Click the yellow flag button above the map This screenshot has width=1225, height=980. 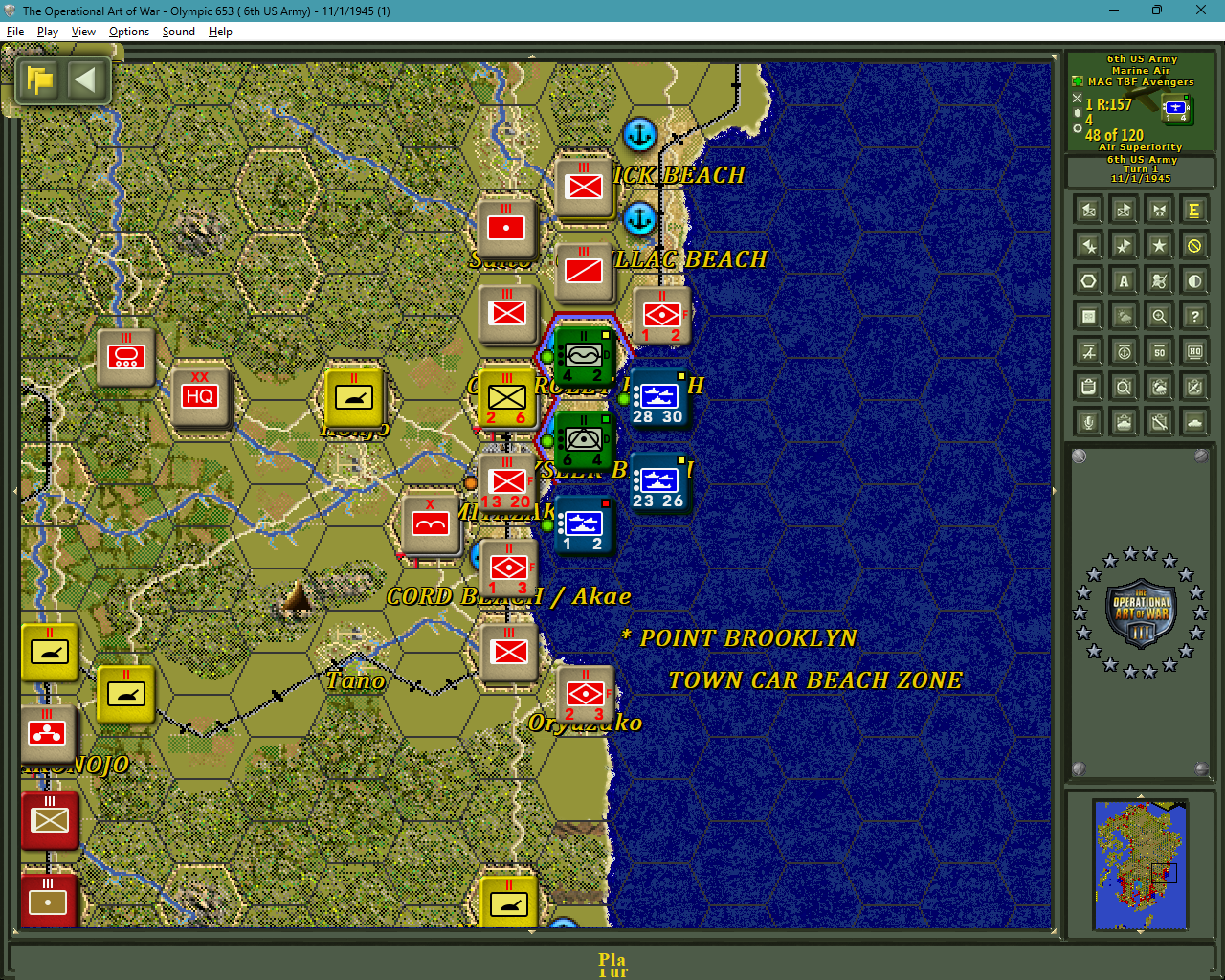pos(40,80)
